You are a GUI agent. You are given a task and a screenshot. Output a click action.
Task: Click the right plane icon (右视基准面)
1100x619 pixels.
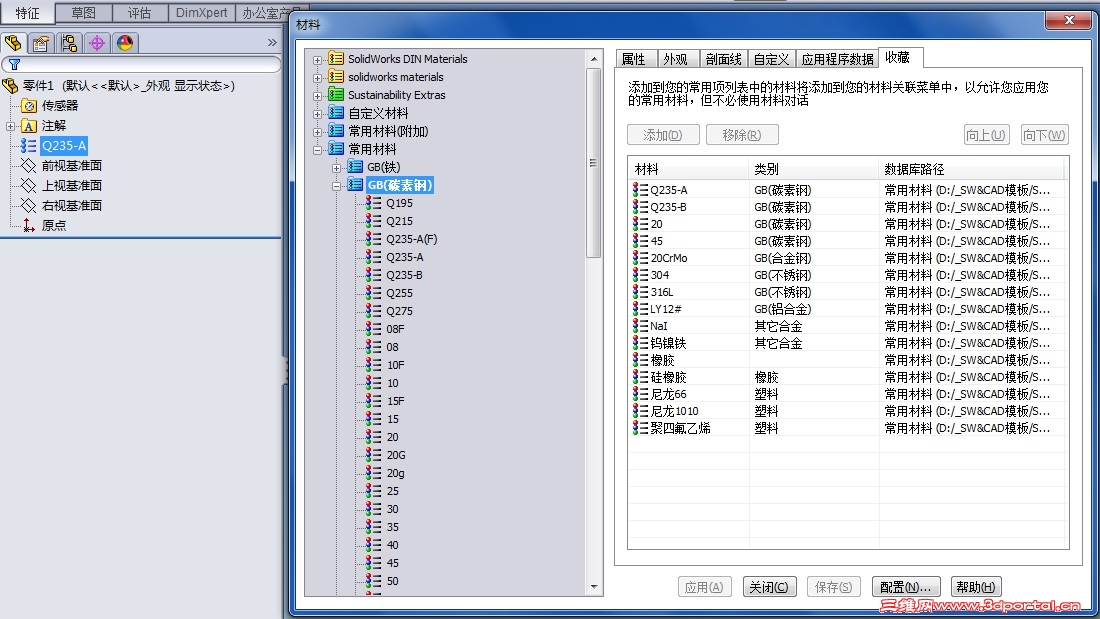coord(29,205)
